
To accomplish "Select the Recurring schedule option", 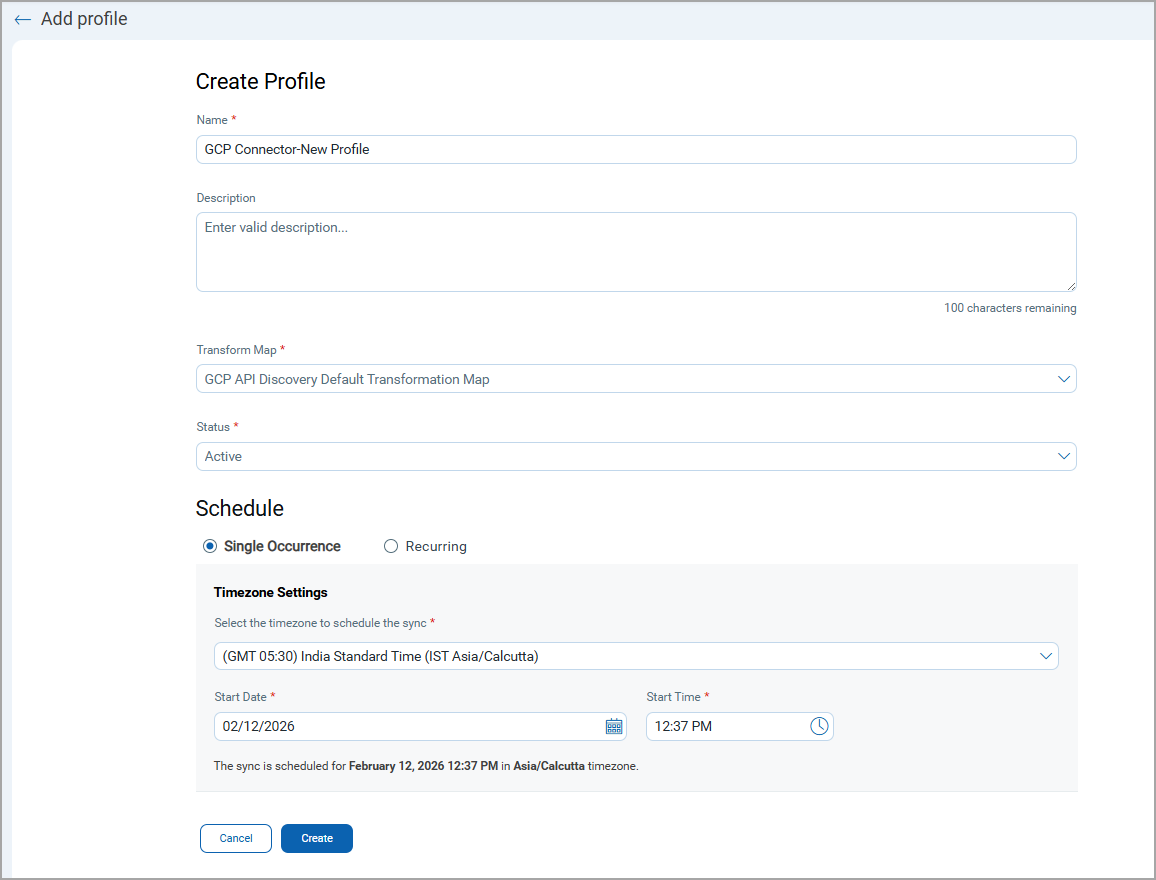I will coord(391,546).
